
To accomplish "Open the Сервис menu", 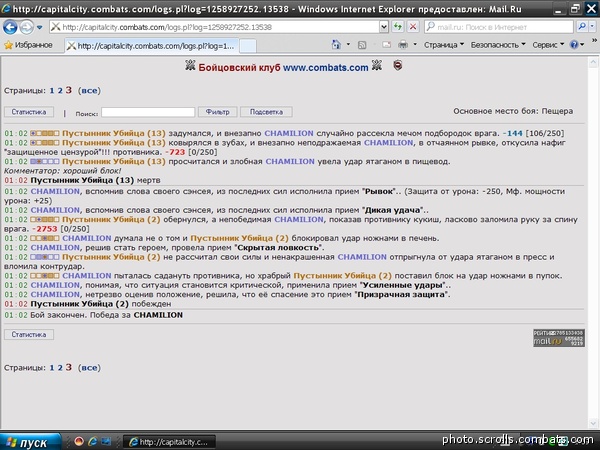I will pos(548,45).
